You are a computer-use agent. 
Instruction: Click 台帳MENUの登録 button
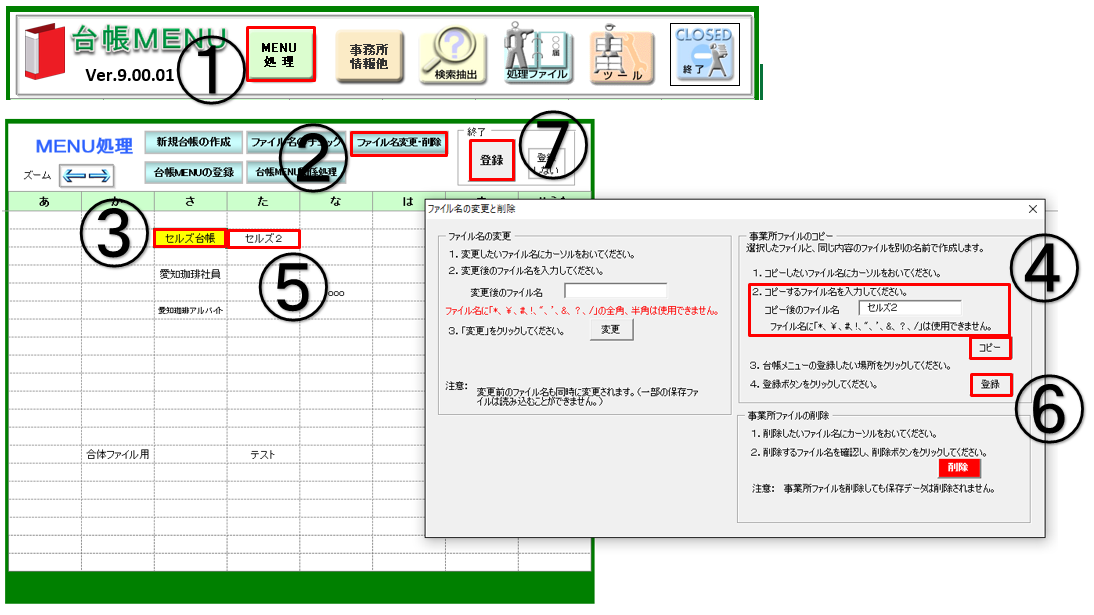[193, 172]
